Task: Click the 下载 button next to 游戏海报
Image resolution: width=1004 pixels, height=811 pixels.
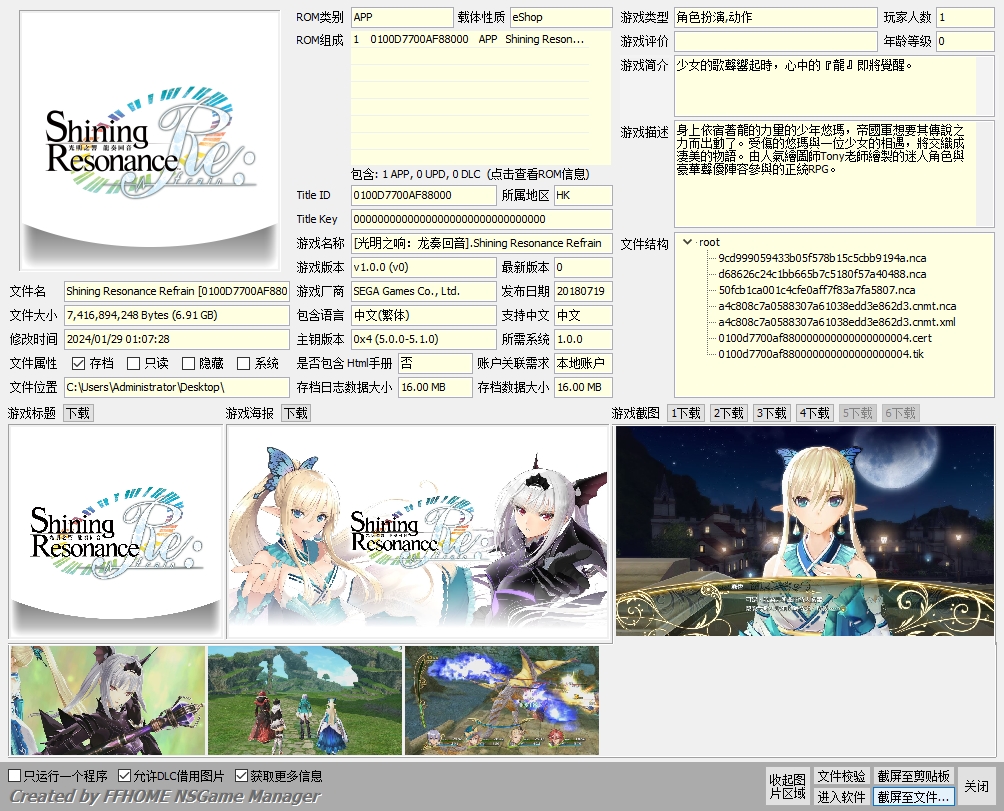Action: [x=295, y=413]
